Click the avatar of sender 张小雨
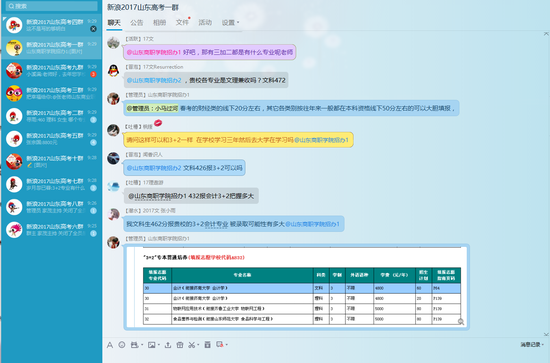The image size is (550, 363). (113, 214)
